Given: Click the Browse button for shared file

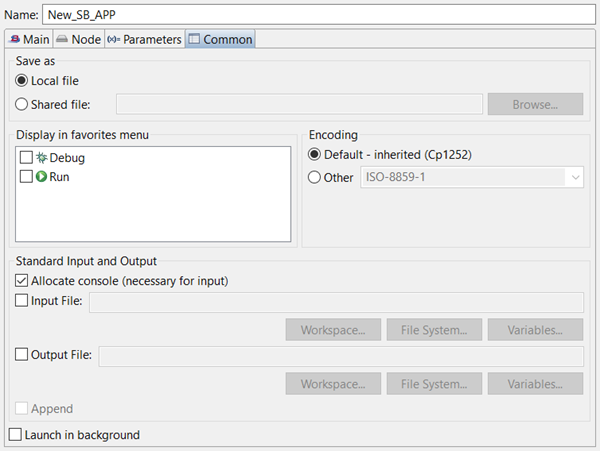Looking at the screenshot, I should pos(534,103).
